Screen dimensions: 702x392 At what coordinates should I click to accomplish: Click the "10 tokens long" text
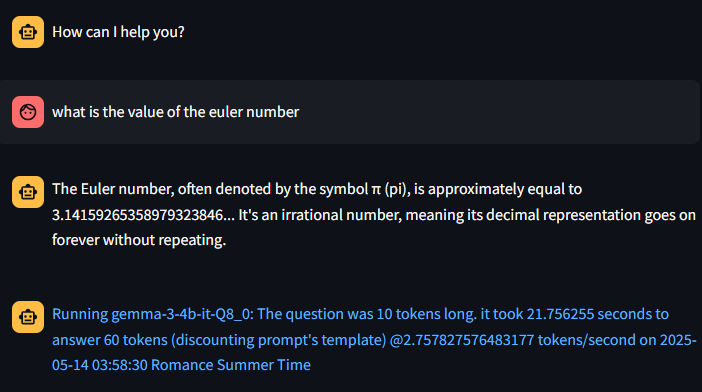[426, 314]
